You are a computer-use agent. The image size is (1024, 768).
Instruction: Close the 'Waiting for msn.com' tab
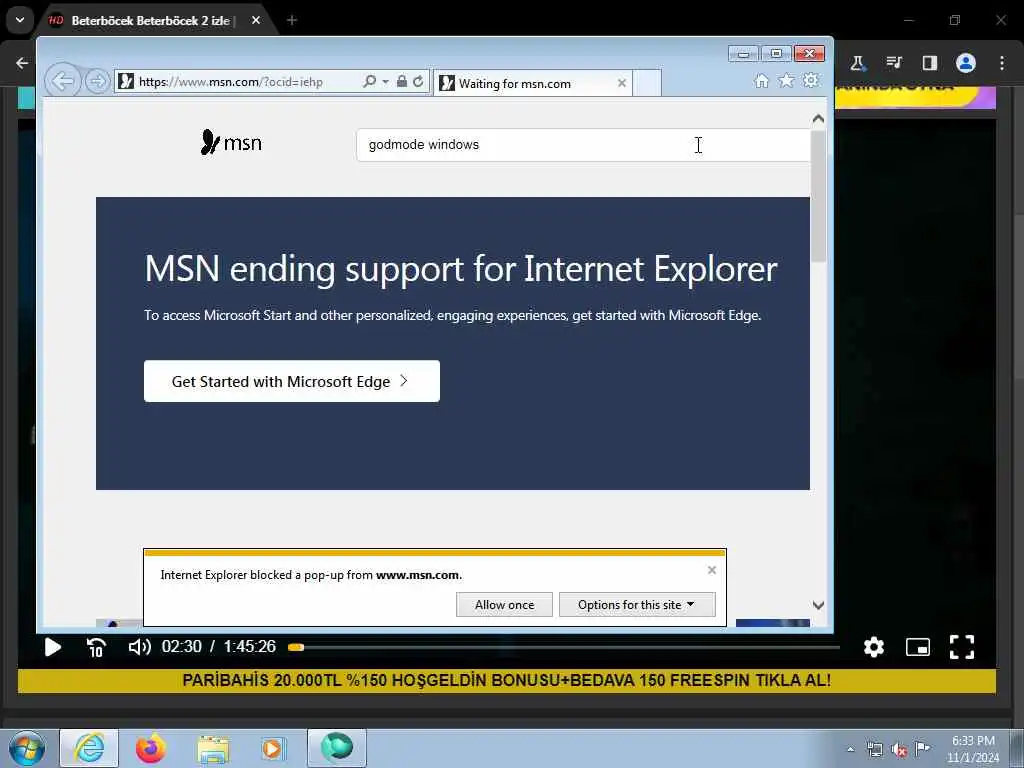(x=622, y=83)
